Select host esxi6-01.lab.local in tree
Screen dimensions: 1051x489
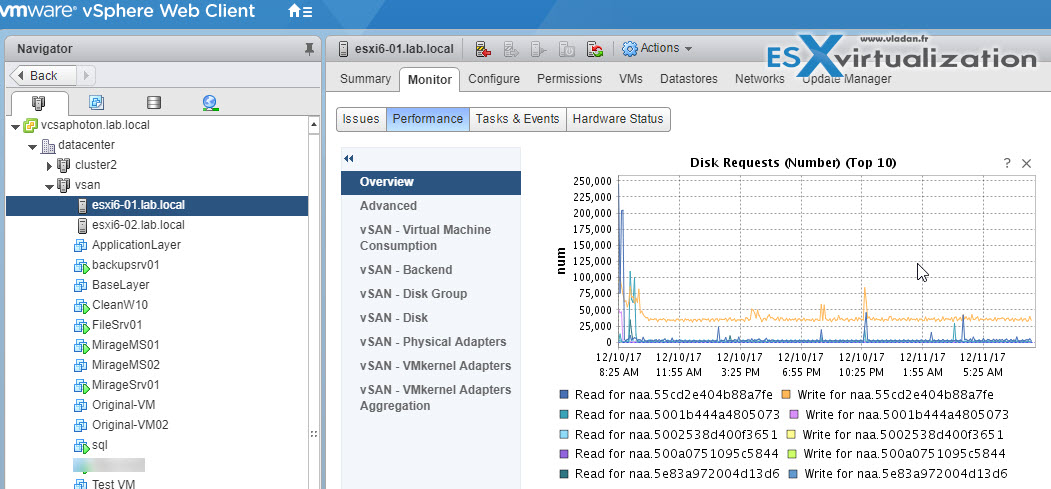click(x=157, y=206)
